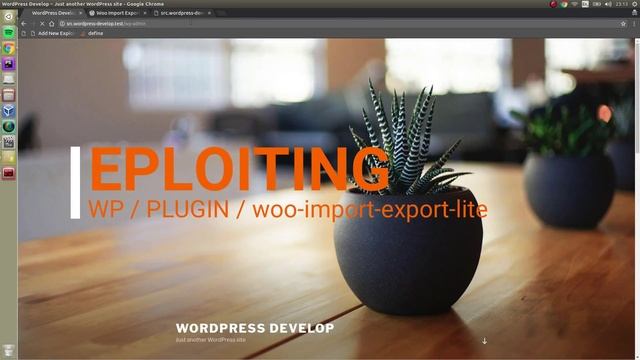Open the clock showing 23:11
Viewport: 640px width, 360px height.
click(x=622, y=4)
